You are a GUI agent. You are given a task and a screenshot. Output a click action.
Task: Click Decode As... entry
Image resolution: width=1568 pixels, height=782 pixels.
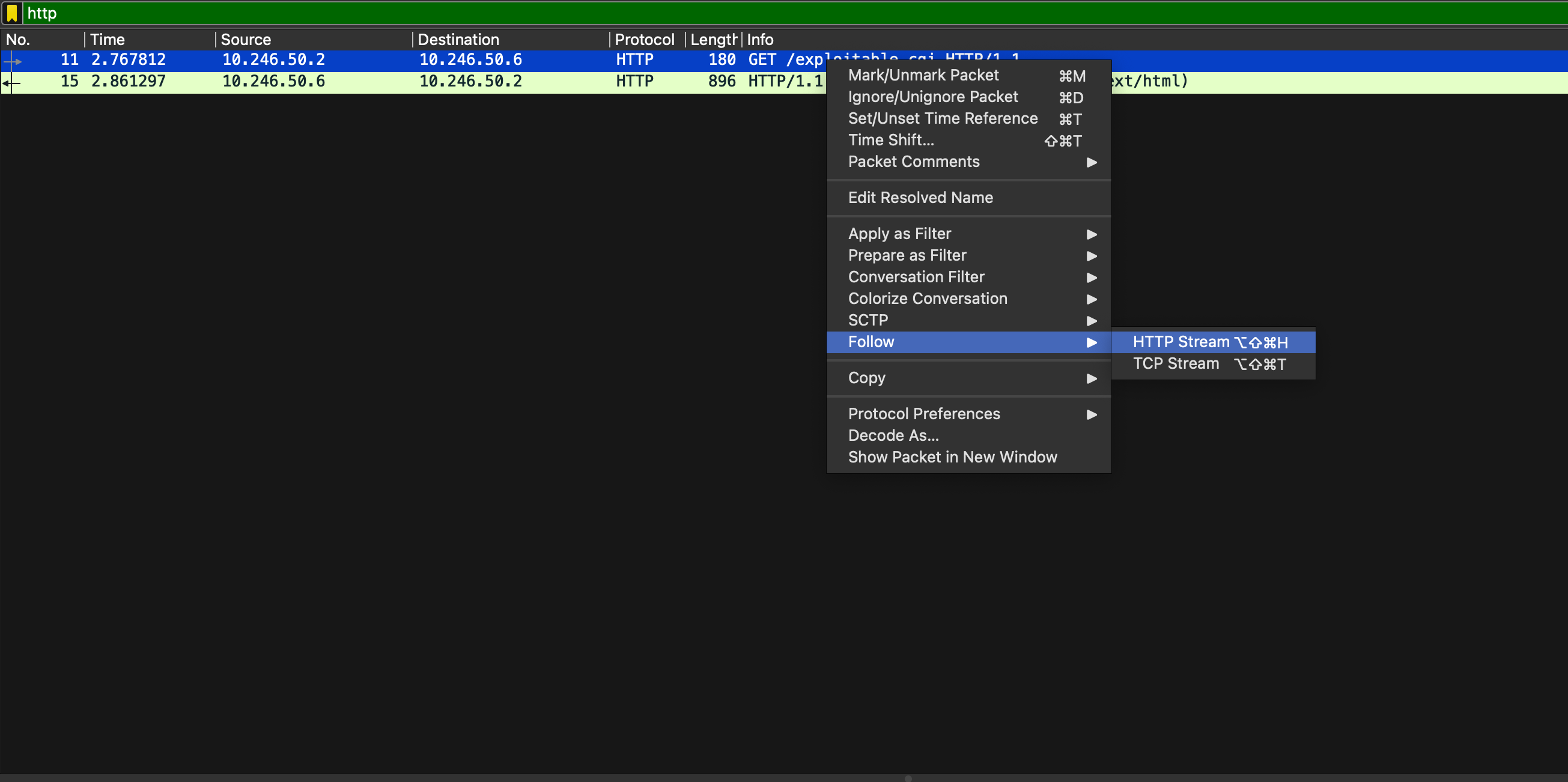tap(893, 435)
